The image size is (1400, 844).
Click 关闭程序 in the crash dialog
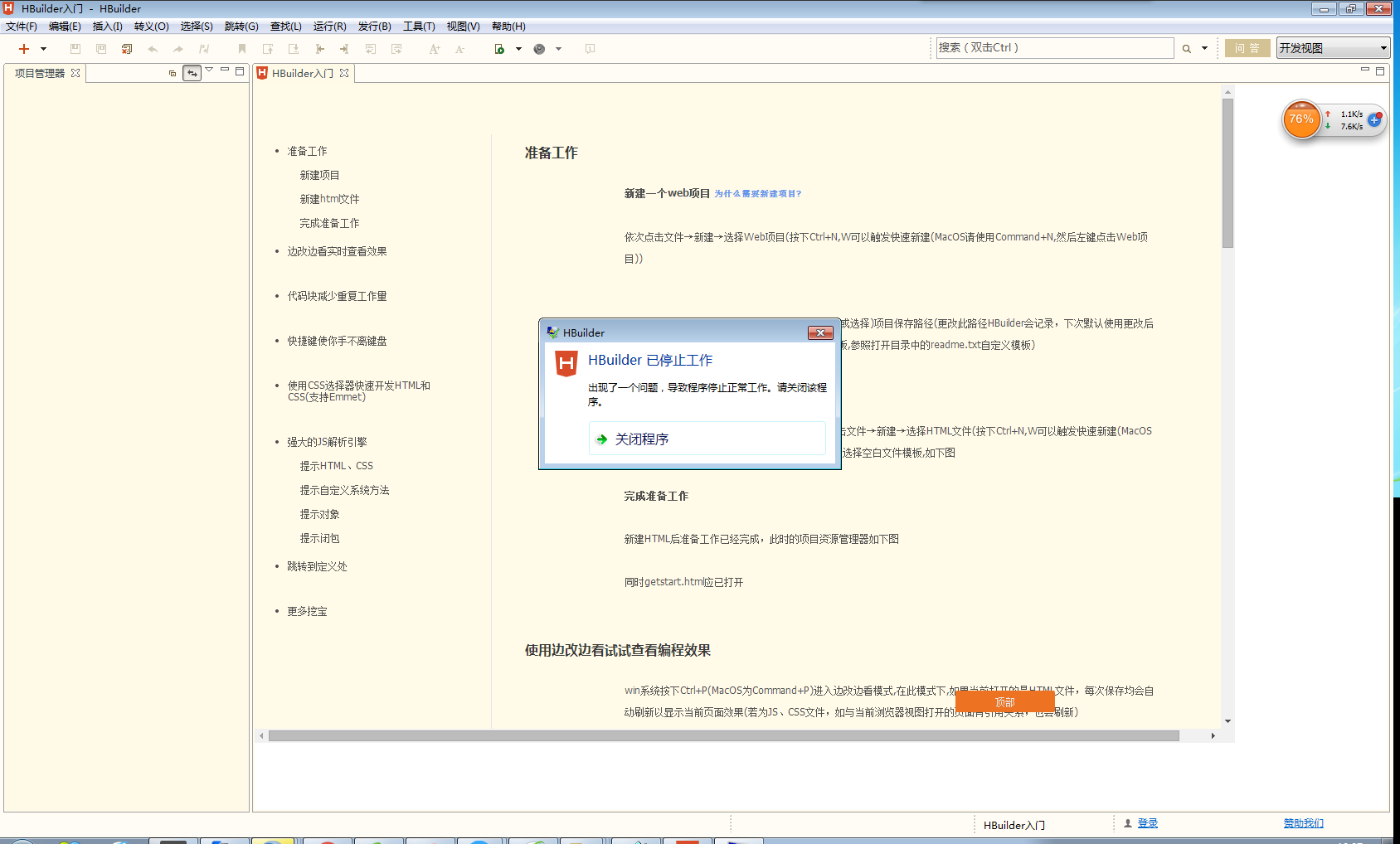click(707, 439)
